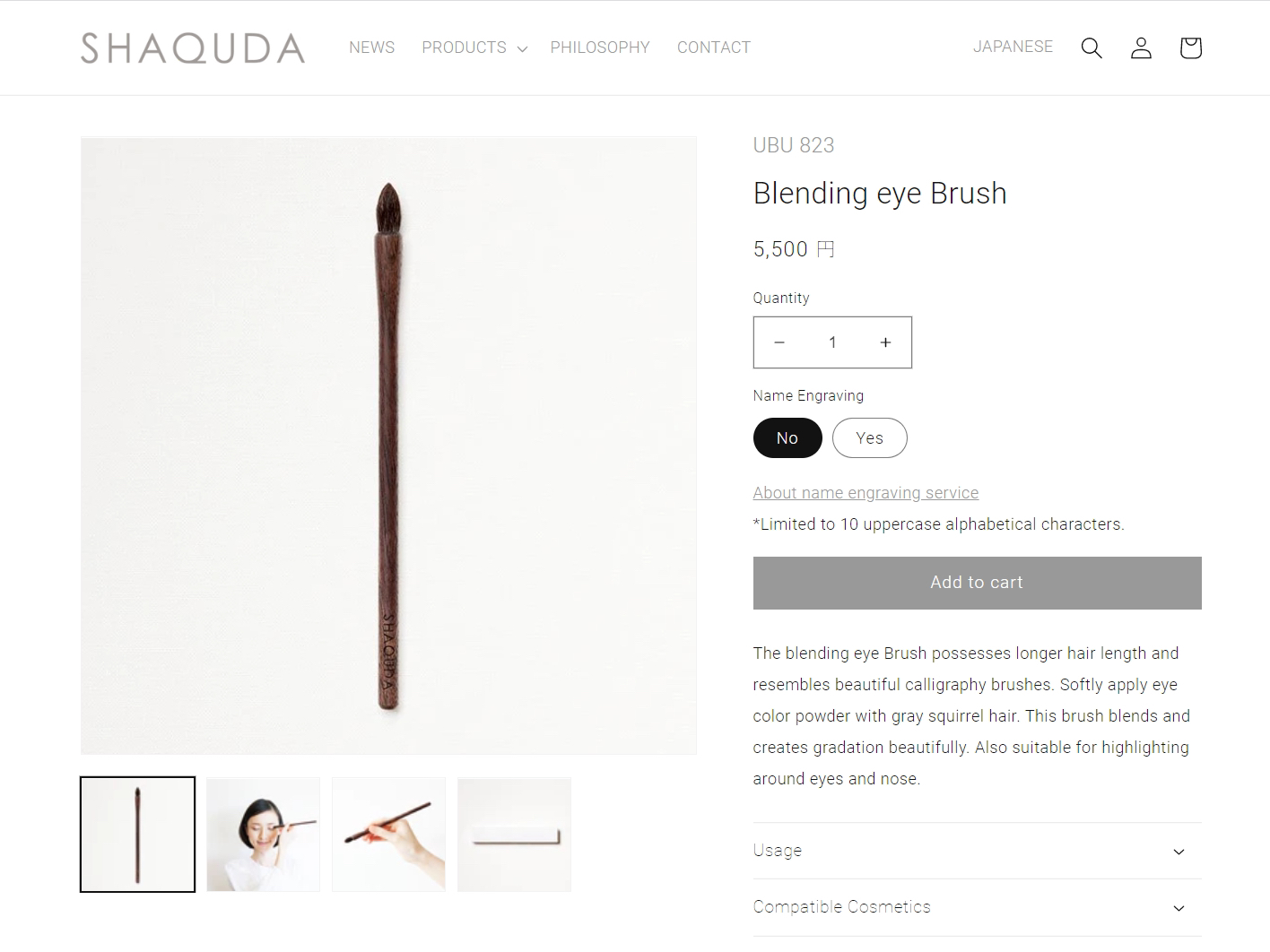Expand the Usage section
This screenshot has width=1270, height=952.
977,851
